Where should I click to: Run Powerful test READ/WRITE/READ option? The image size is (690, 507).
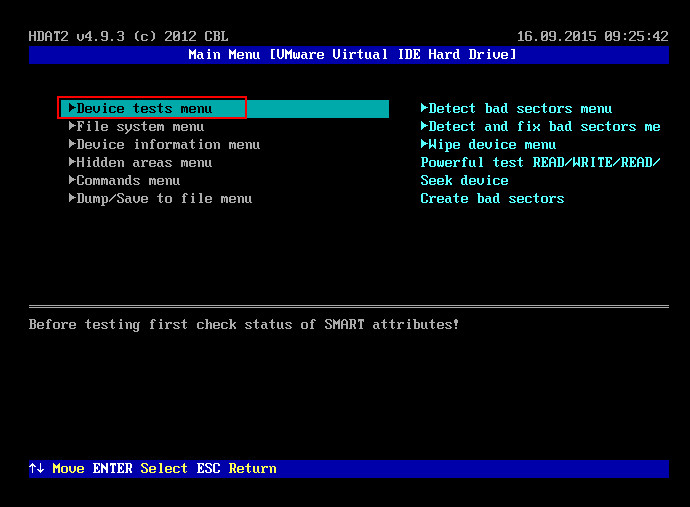pos(540,162)
